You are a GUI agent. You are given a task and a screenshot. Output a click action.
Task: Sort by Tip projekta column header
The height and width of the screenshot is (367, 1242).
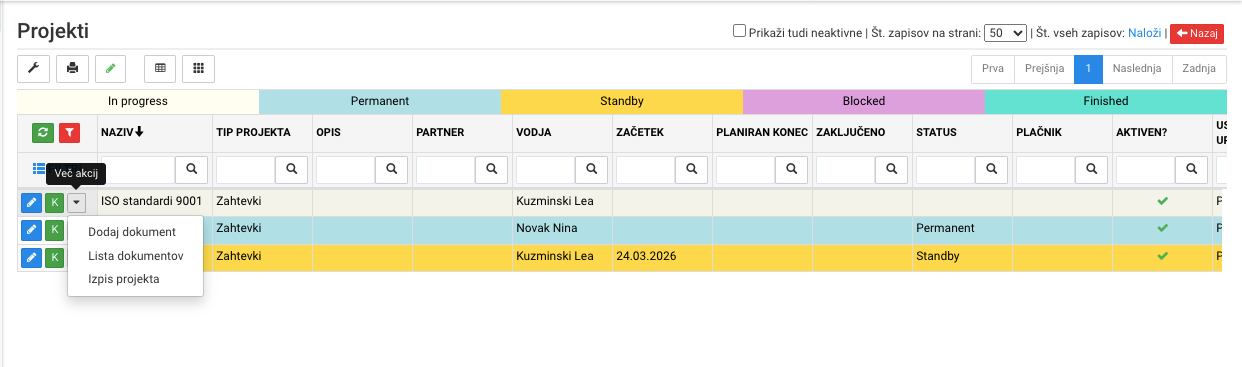coord(253,132)
